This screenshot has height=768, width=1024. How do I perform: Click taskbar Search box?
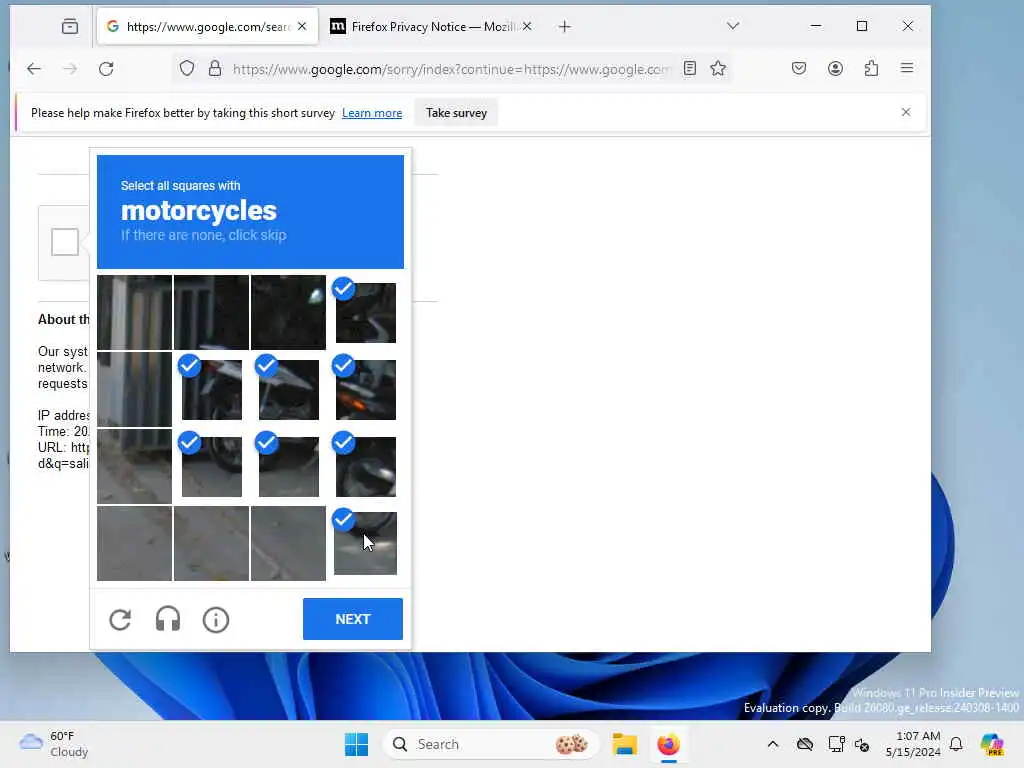point(490,744)
